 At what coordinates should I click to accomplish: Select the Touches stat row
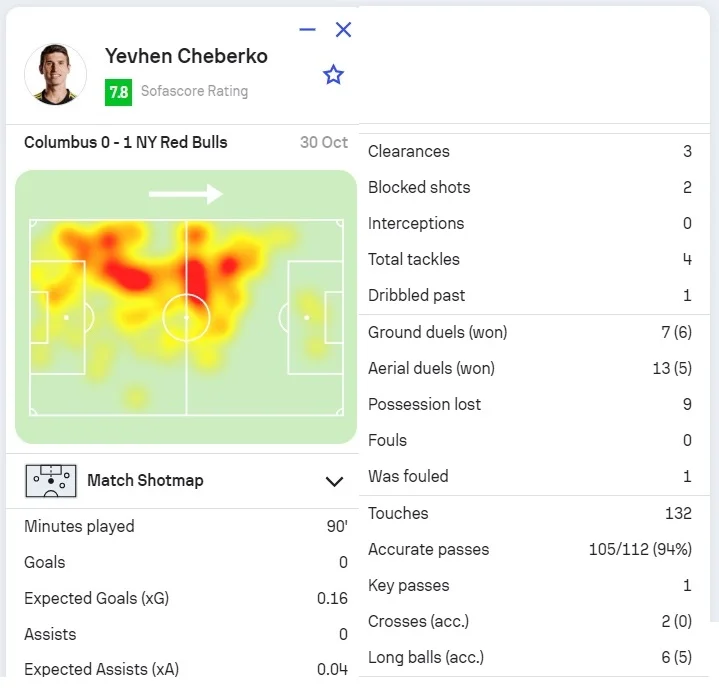pos(530,513)
